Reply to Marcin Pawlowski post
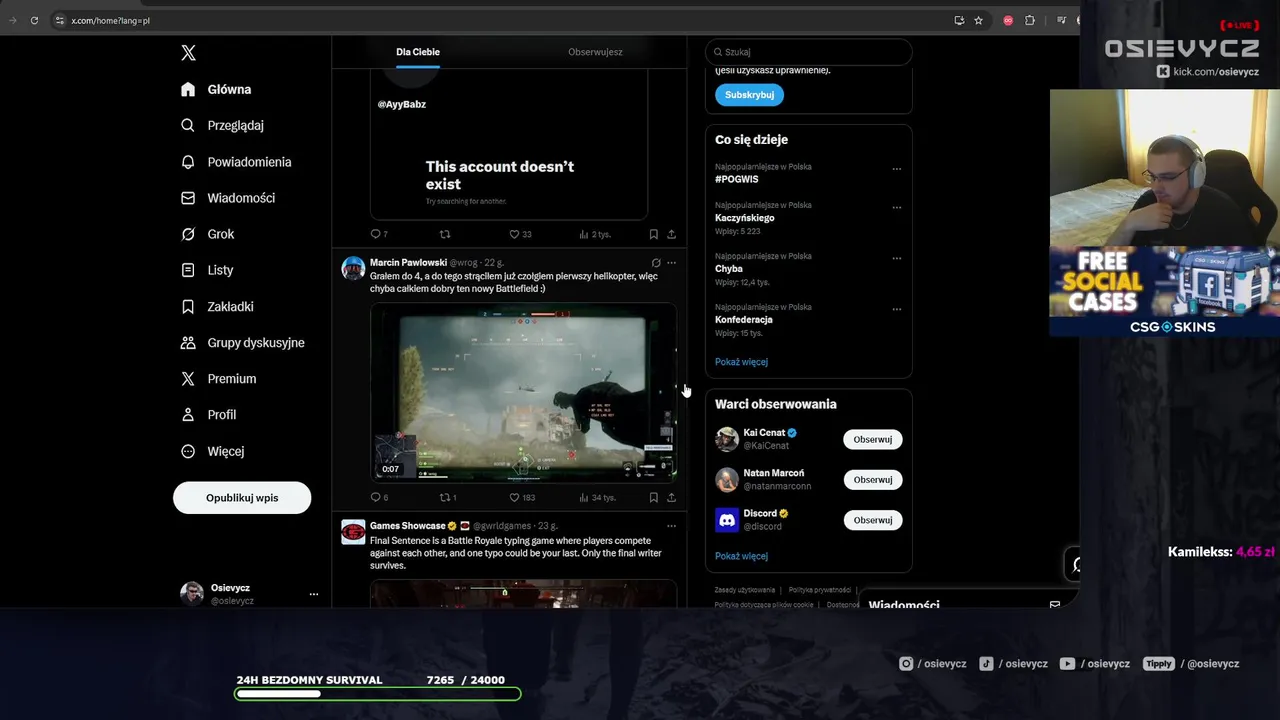Screen dimensions: 1280x720 coord(378,497)
